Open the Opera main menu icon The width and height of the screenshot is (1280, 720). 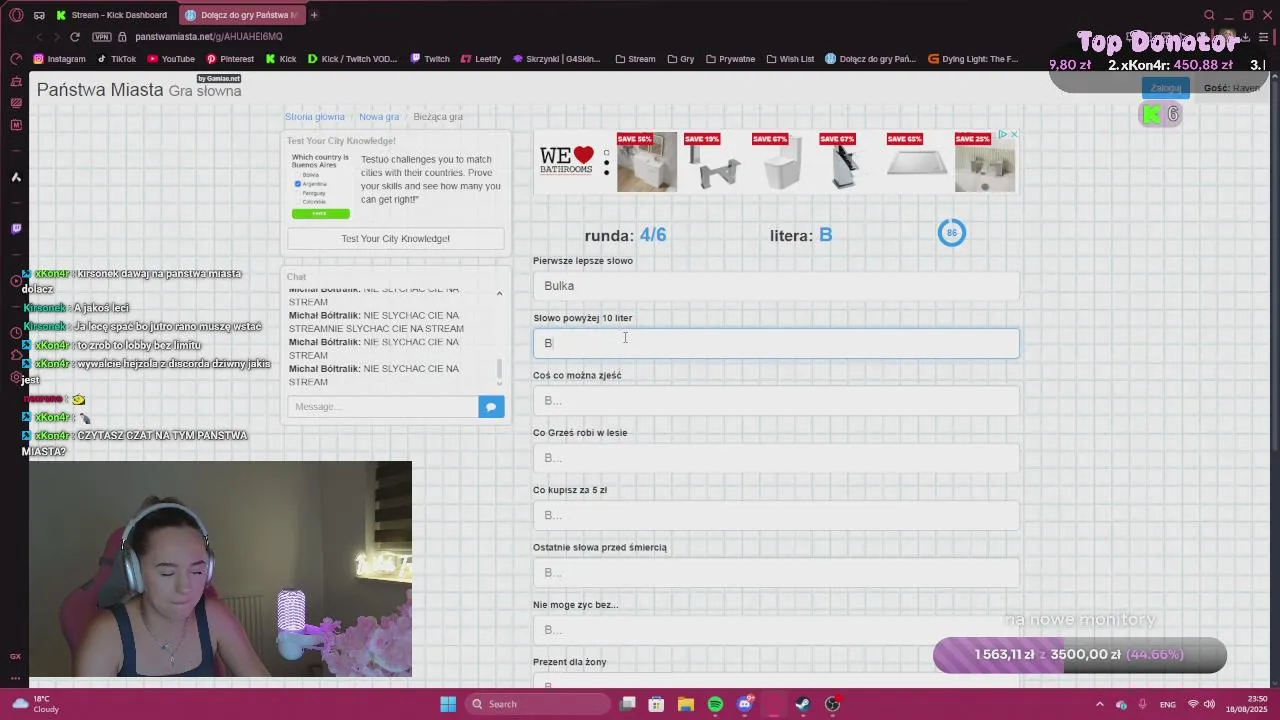click(16, 15)
